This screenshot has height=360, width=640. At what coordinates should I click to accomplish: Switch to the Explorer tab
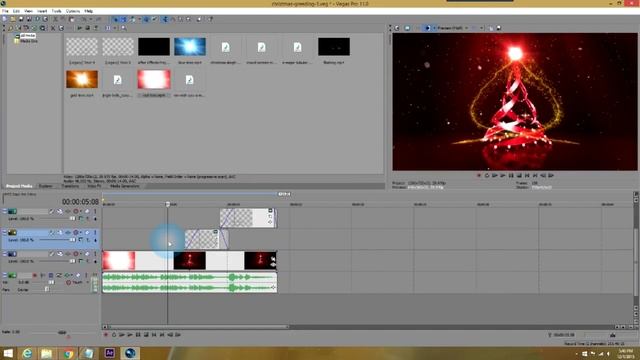point(45,186)
